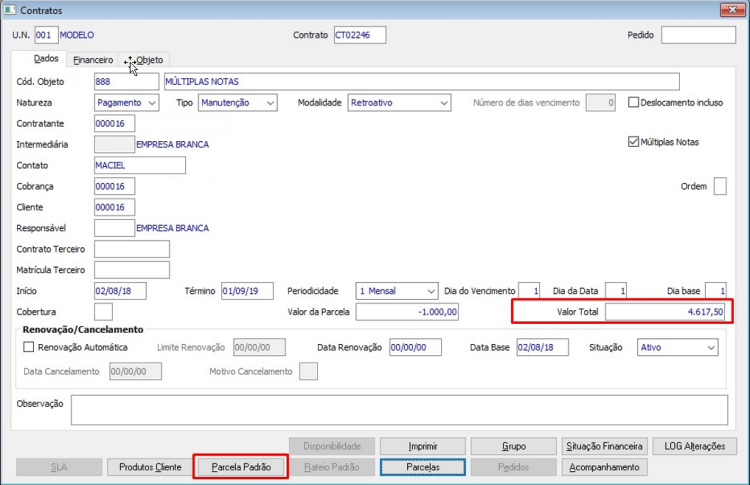Close the Contratos window

[732, 10]
